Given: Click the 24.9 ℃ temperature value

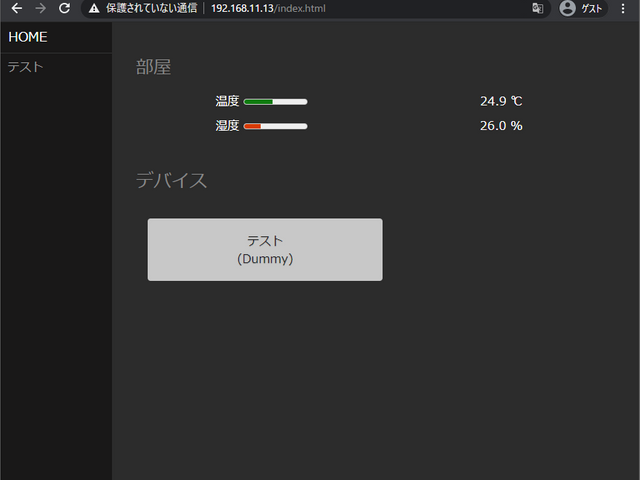Looking at the screenshot, I should [501, 101].
